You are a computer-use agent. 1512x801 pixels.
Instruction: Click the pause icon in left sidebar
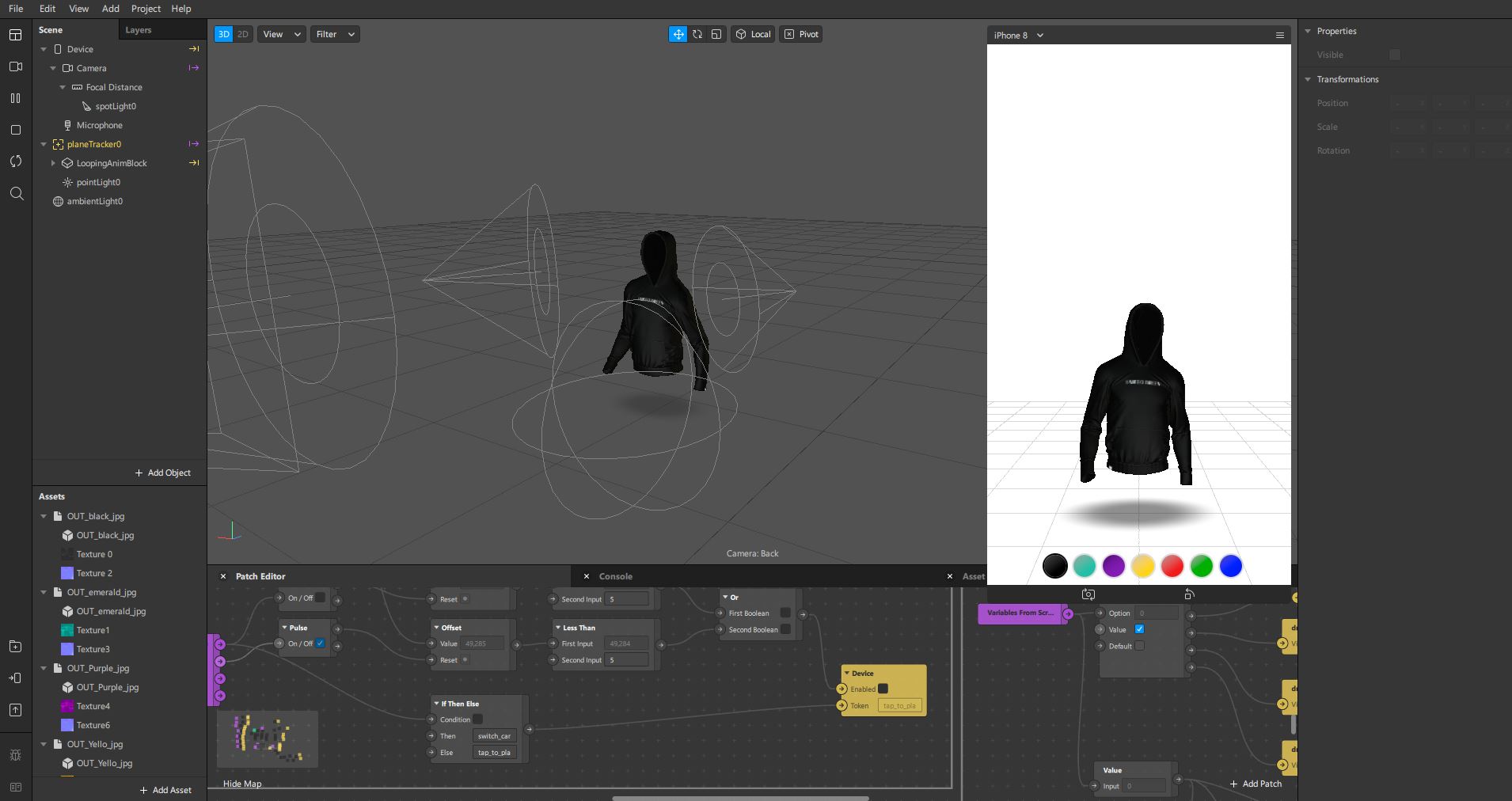[15, 98]
